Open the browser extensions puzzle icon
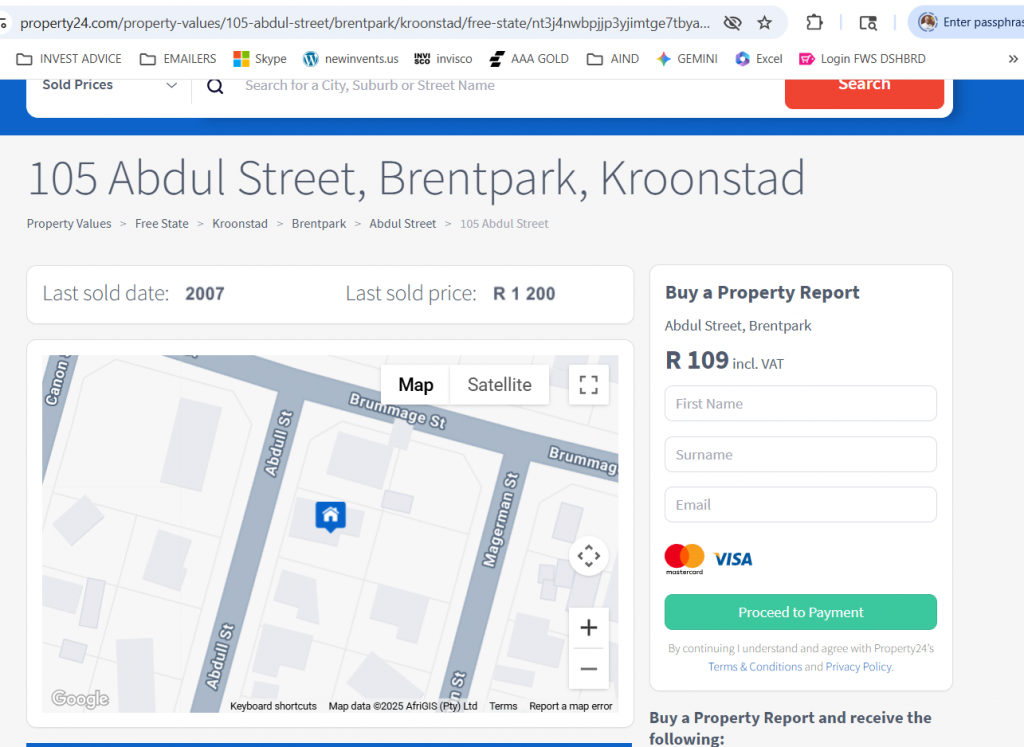This screenshot has height=747, width=1024. [x=814, y=22]
